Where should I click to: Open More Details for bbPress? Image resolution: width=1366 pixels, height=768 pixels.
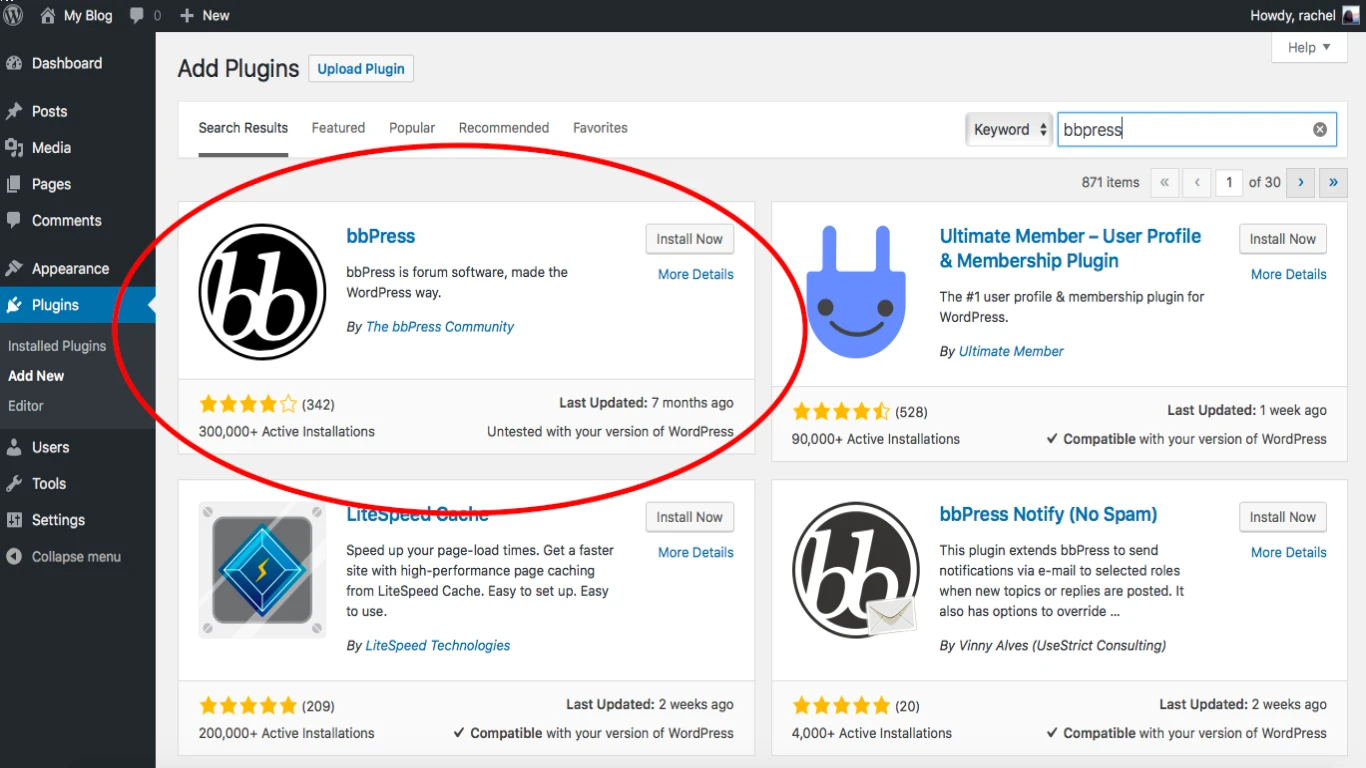(x=696, y=274)
